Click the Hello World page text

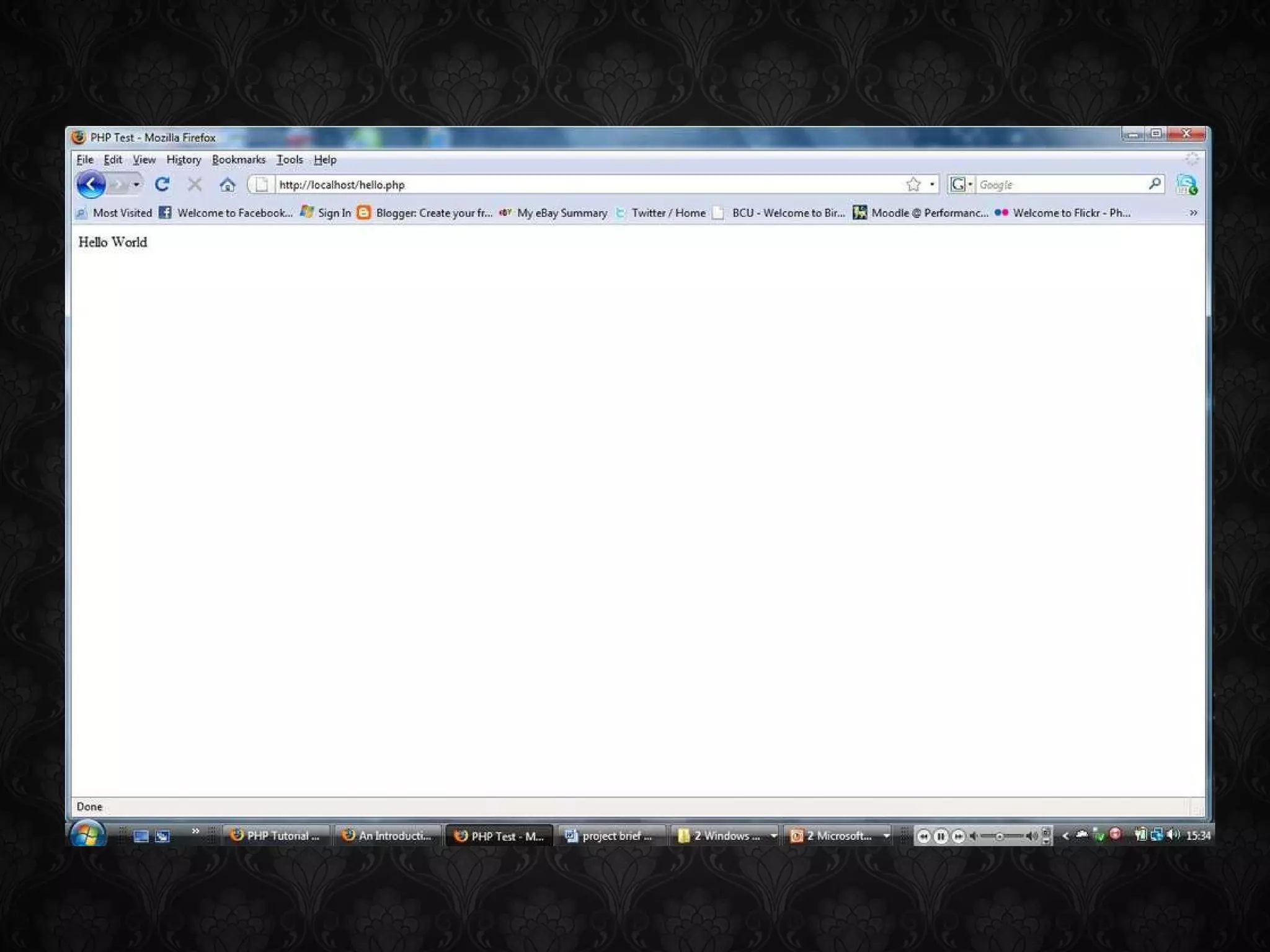[113, 242]
